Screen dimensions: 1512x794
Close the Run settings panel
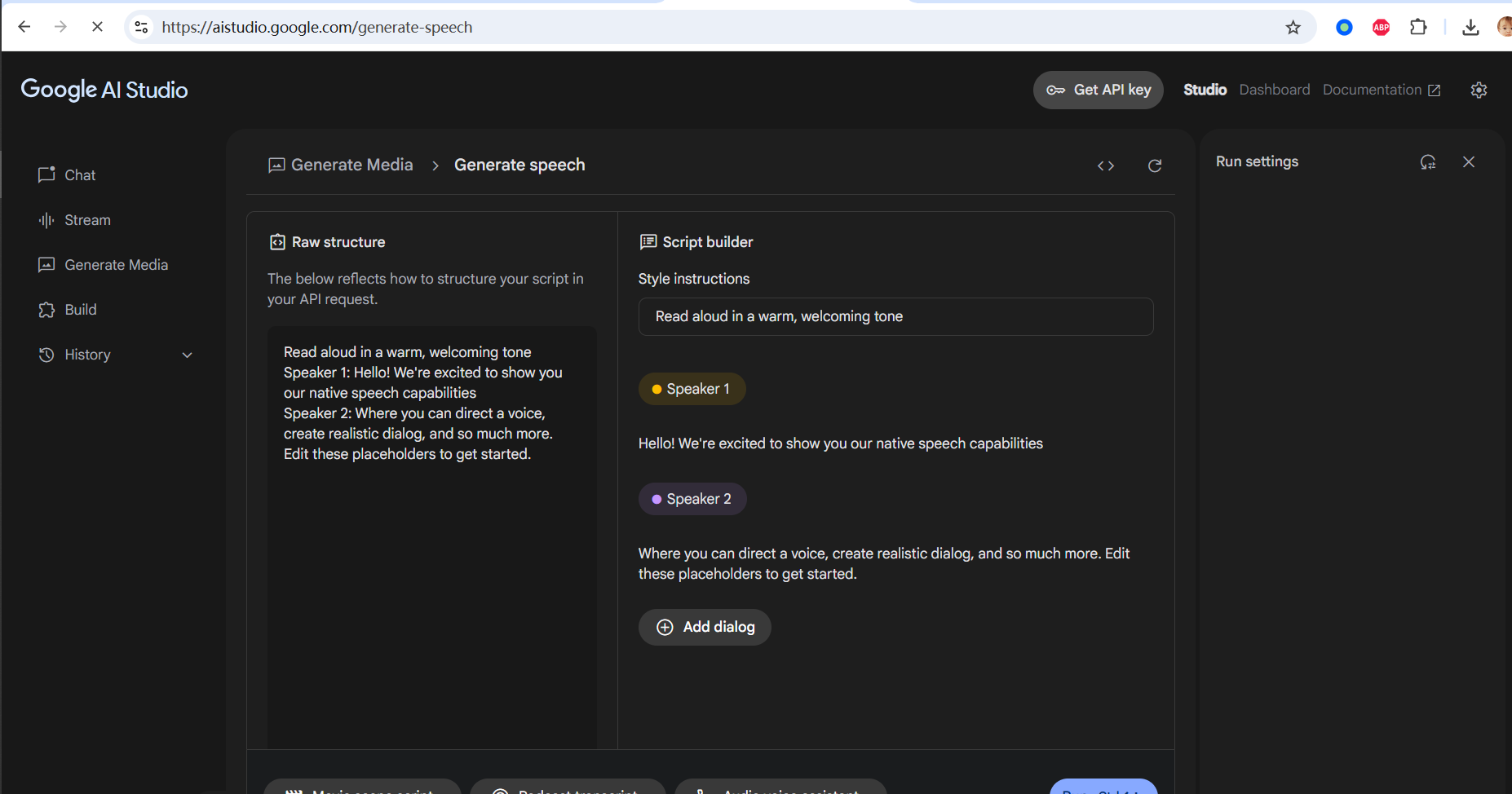click(1469, 161)
